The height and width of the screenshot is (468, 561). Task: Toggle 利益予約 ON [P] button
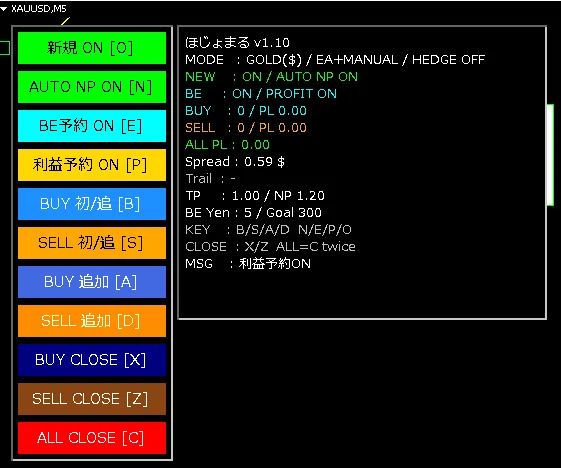pyautogui.click(x=92, y=165)
